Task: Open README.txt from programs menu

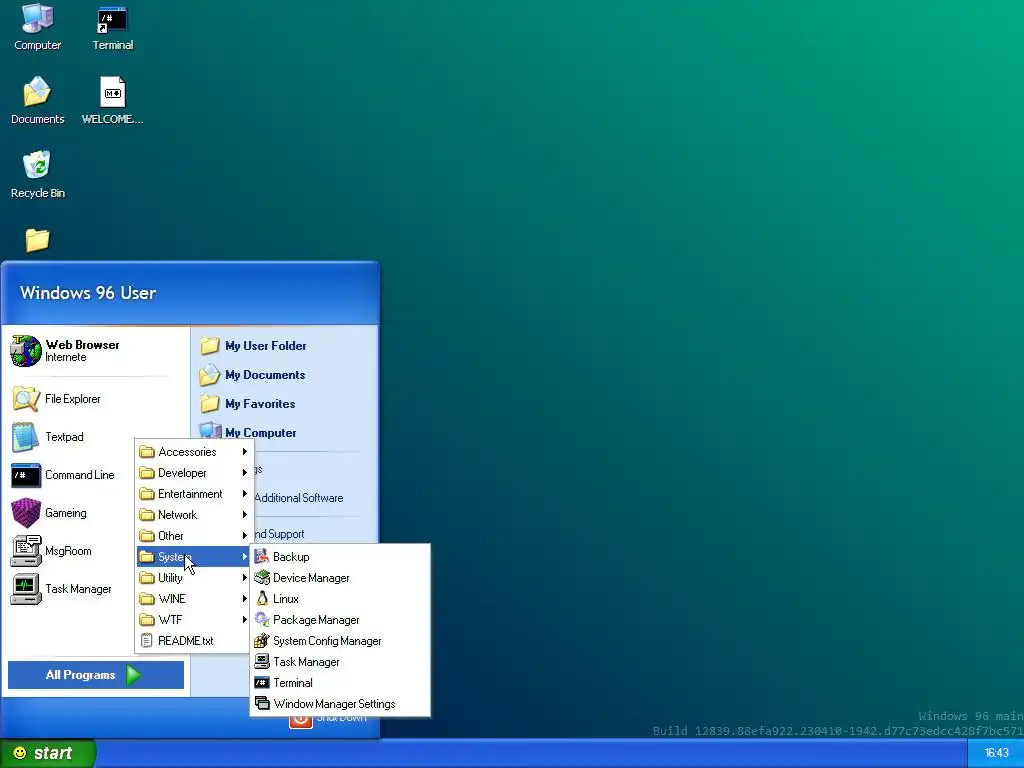Action: [194, 641]
